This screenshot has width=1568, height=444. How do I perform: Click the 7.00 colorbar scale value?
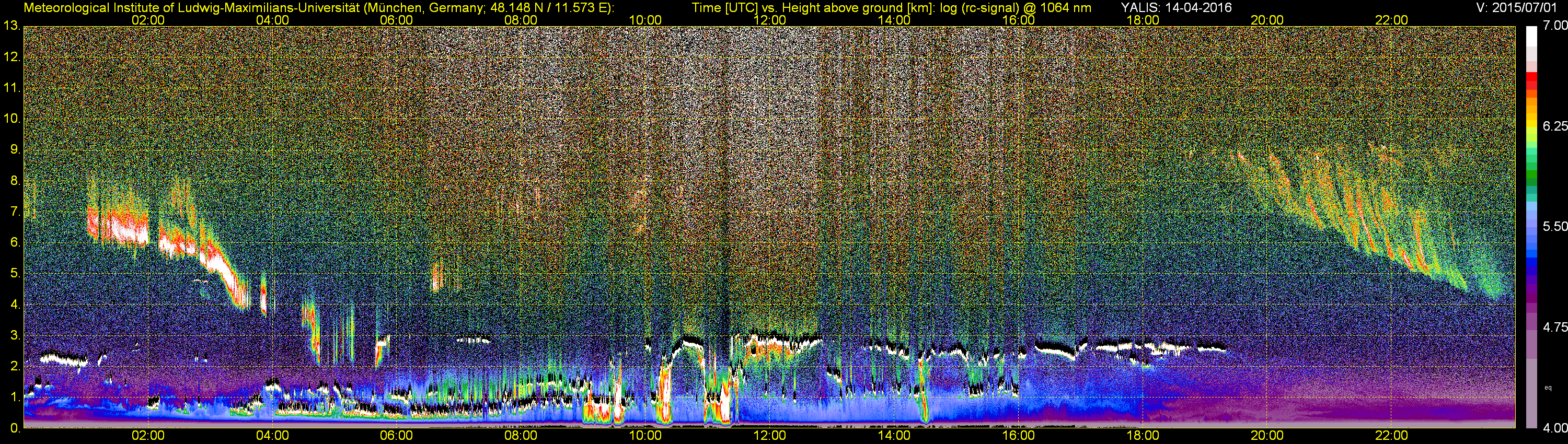pos(1555,26)
